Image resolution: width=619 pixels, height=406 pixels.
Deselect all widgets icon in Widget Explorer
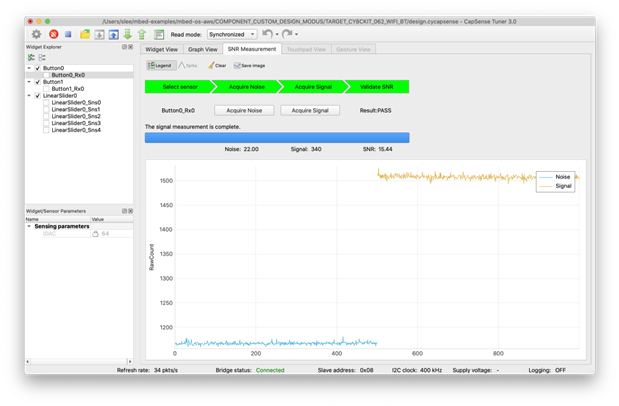(42, 58)
